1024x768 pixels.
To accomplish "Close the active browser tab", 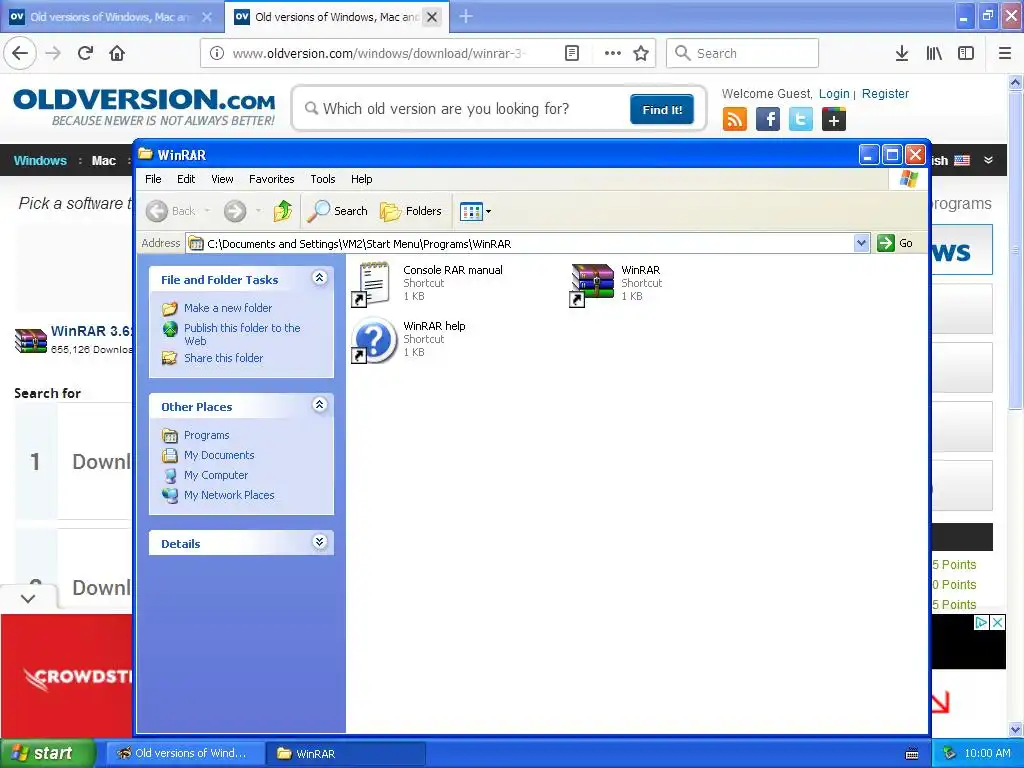I will point(432,17).
